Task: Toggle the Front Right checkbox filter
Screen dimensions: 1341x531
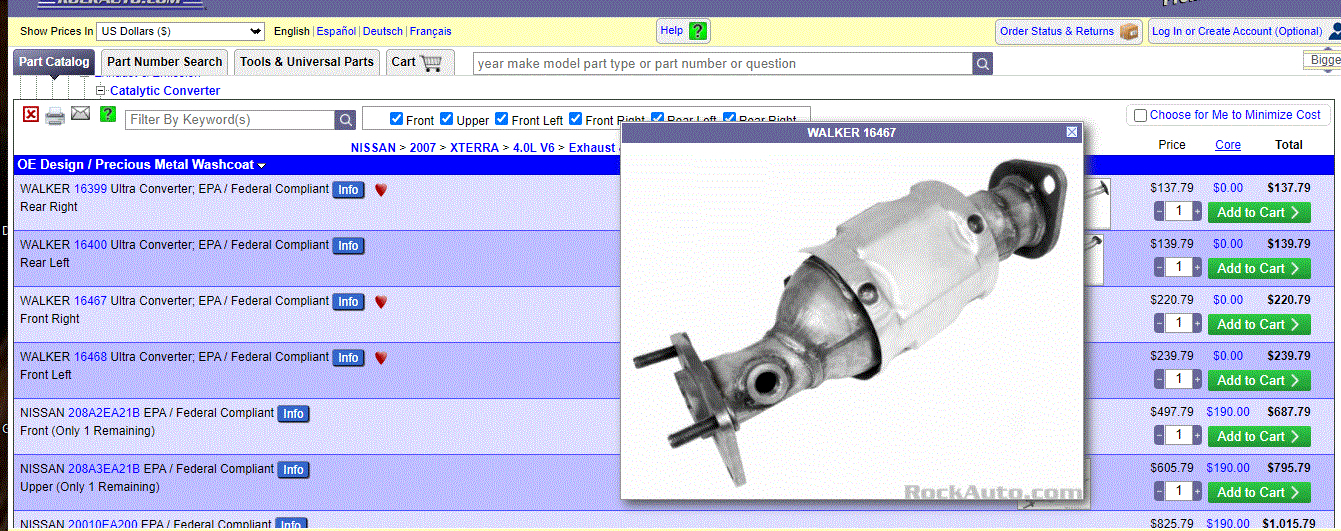Action: click(x=576, y=119)
